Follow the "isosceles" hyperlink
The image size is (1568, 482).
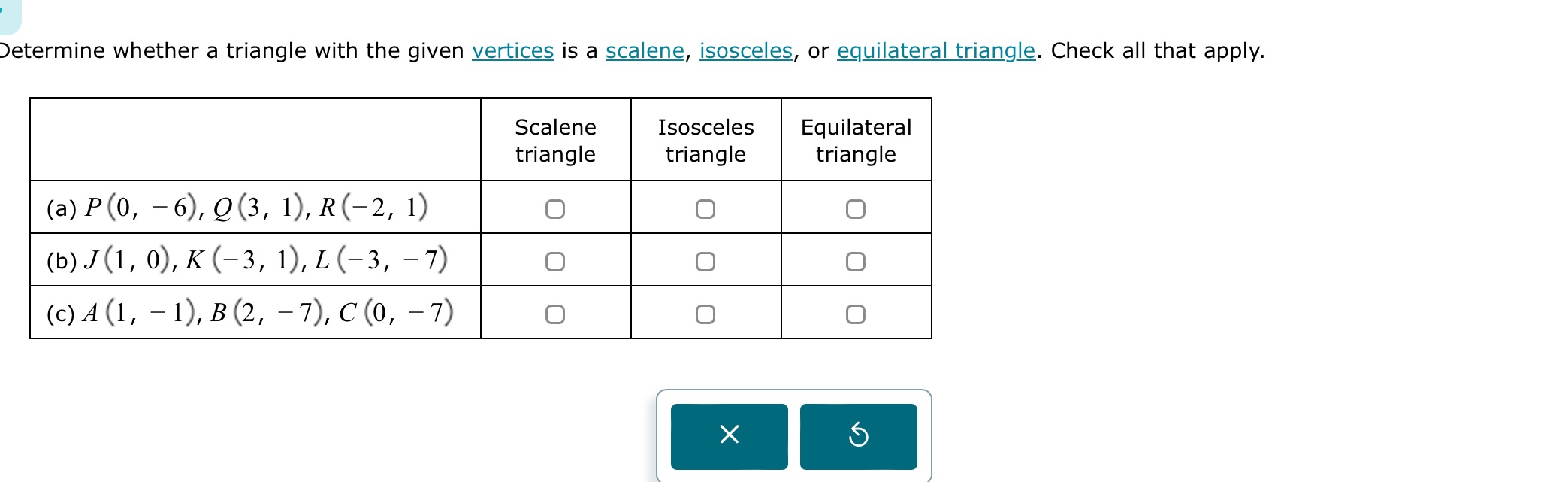(745, 51)
